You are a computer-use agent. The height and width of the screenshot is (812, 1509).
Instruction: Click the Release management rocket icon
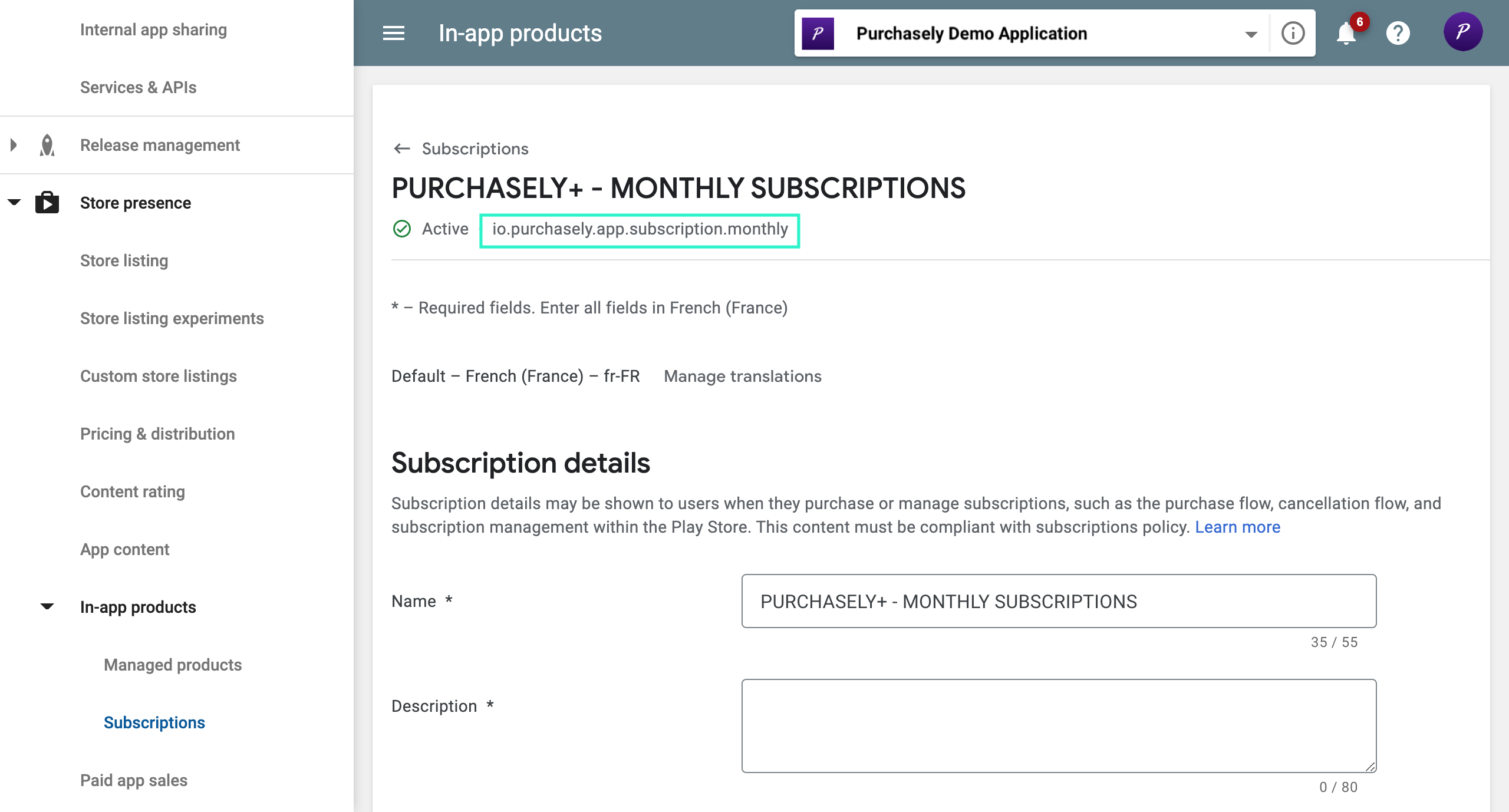(x=47, y=145)
